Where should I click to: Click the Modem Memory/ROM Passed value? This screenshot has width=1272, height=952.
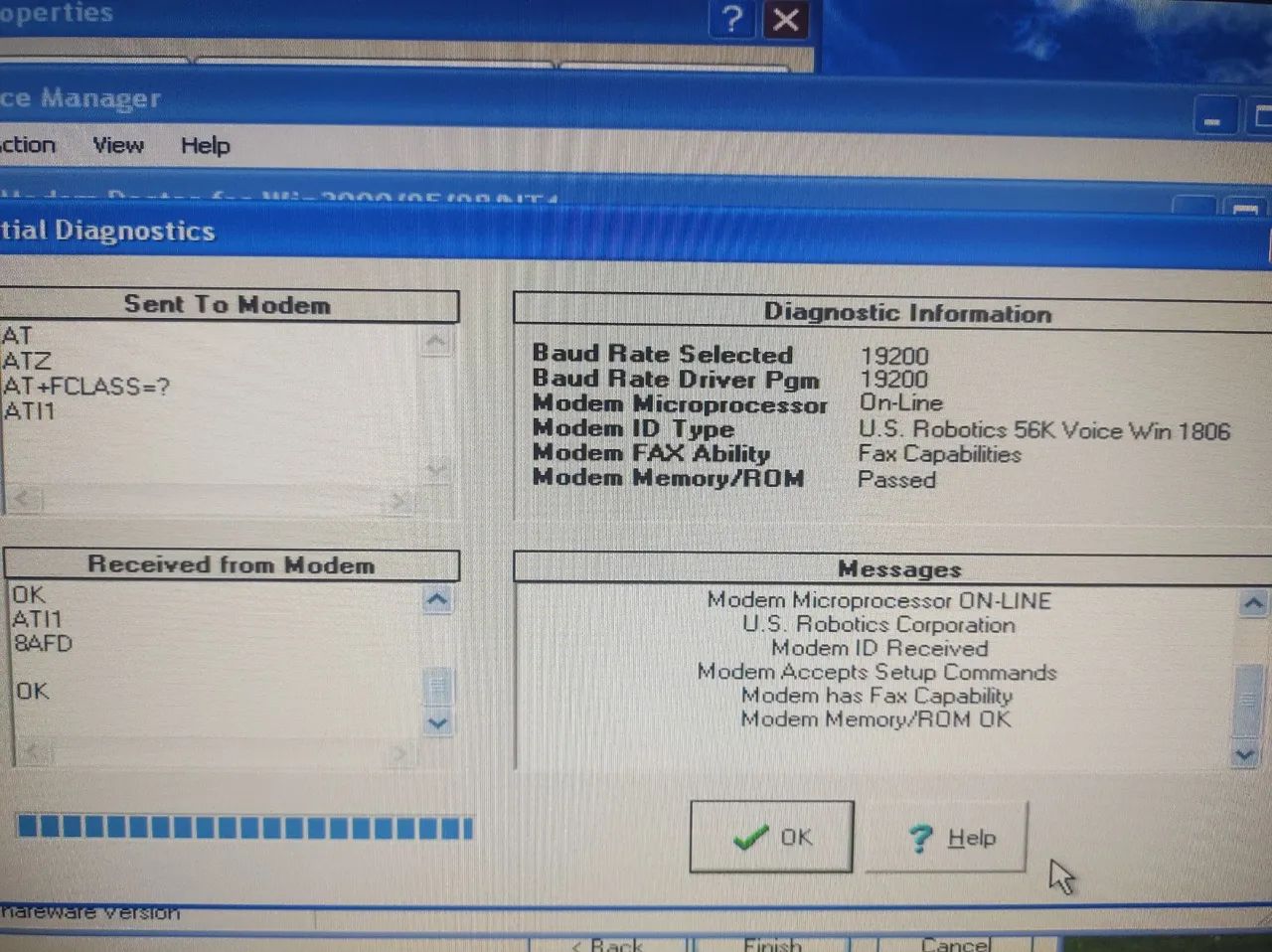click(896, 479)
